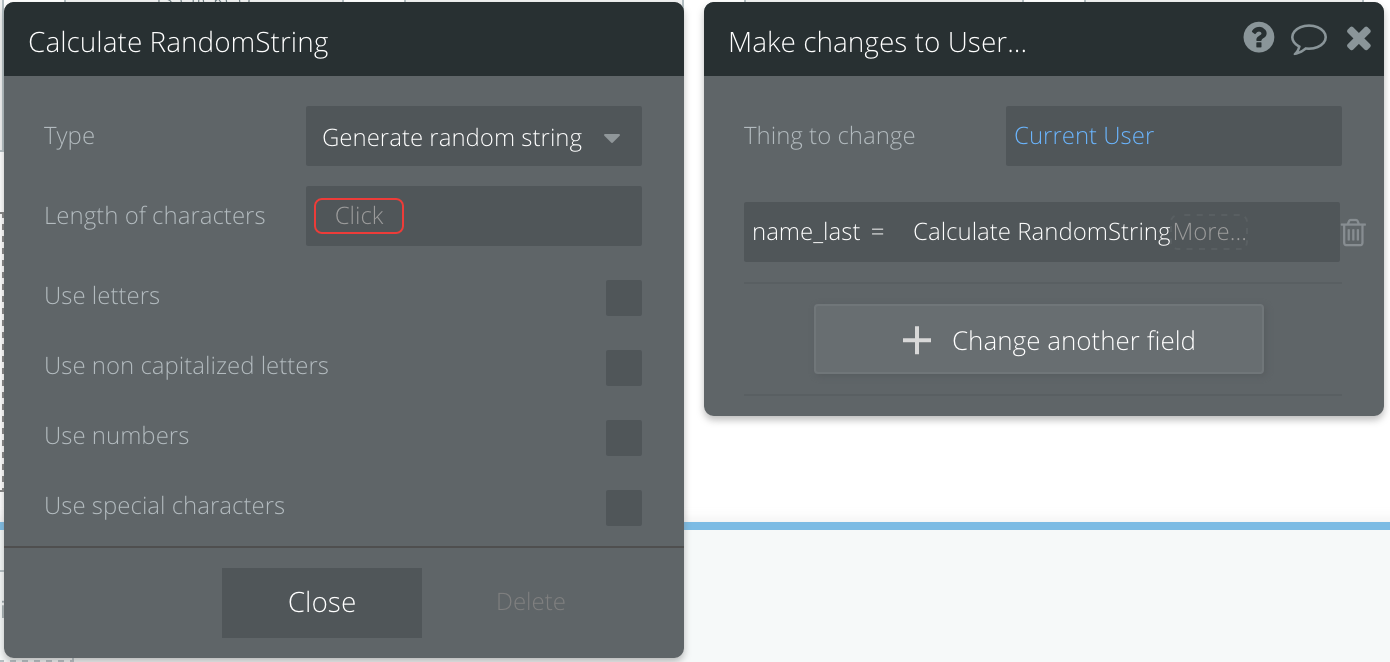
Task: Click the Length of characters input
Action: point(359,216)
